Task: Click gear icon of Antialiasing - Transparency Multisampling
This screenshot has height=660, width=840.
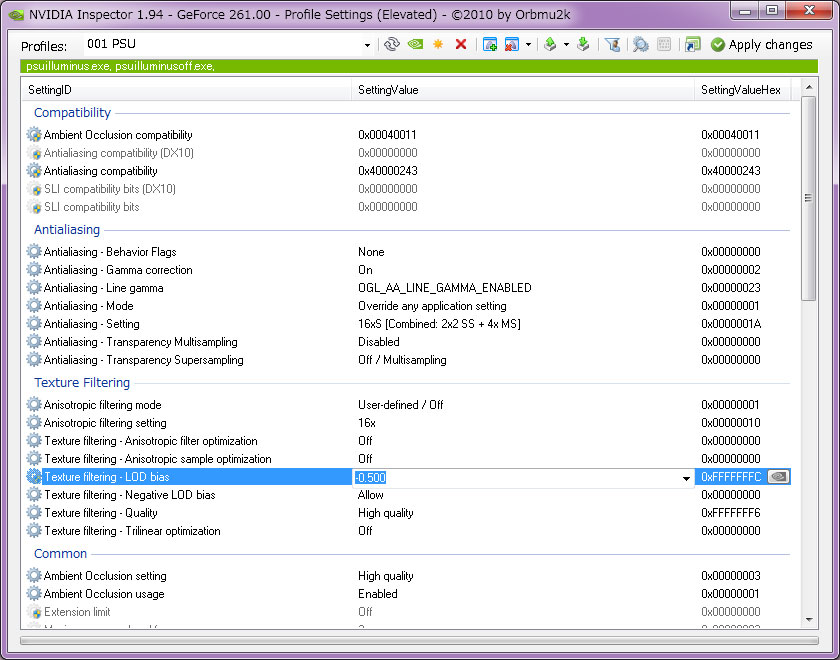Action: tap(34, 341)
